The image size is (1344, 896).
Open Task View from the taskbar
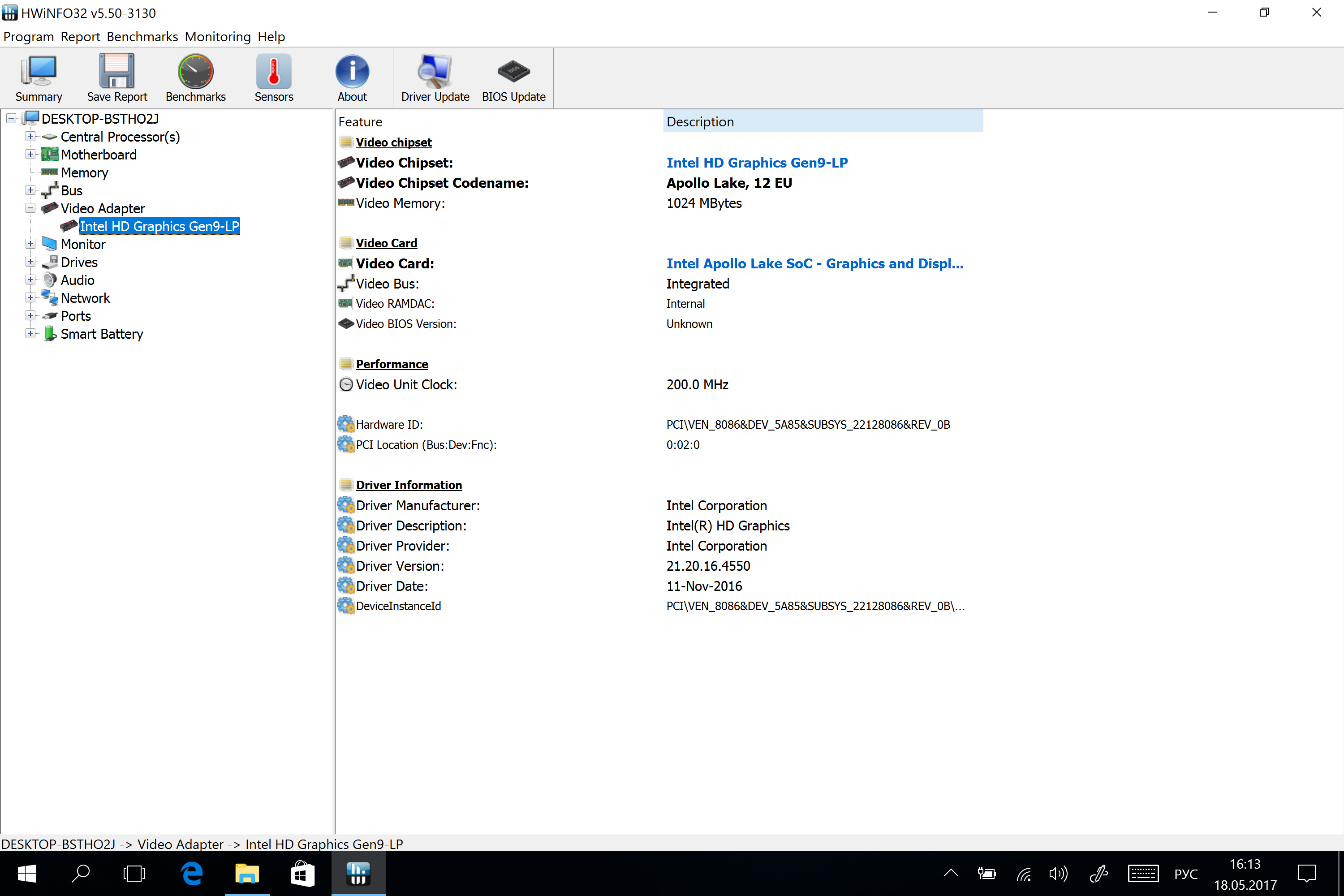(x=134, y=874)
